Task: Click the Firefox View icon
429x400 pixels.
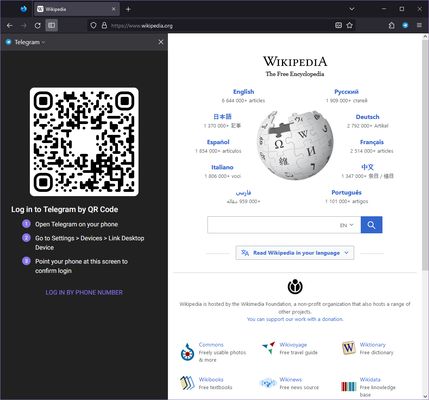Action: pyautogui.click(x=23, y=9)
